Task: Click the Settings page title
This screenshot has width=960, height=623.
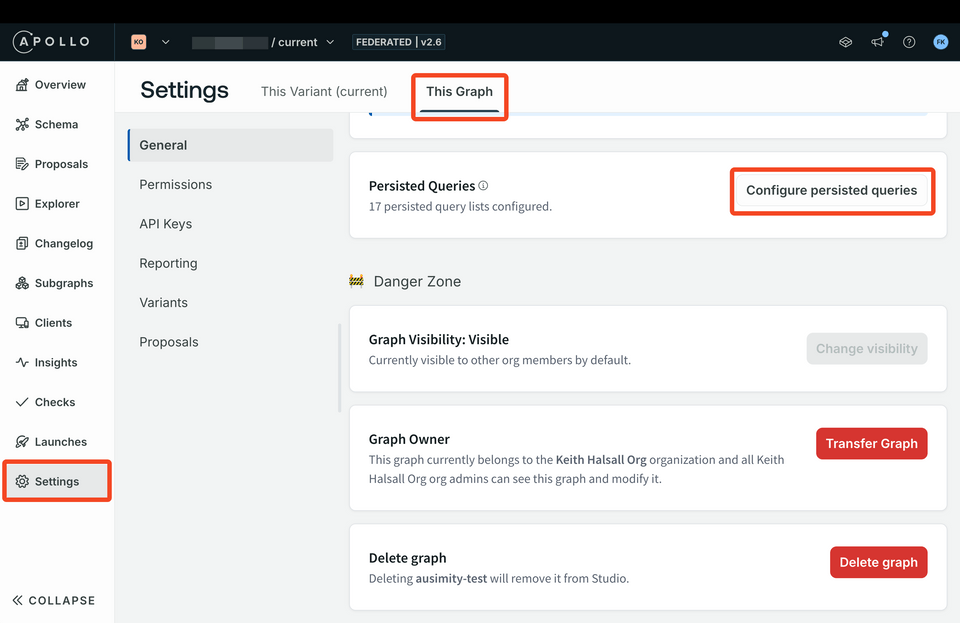Action: click(184, 90)
